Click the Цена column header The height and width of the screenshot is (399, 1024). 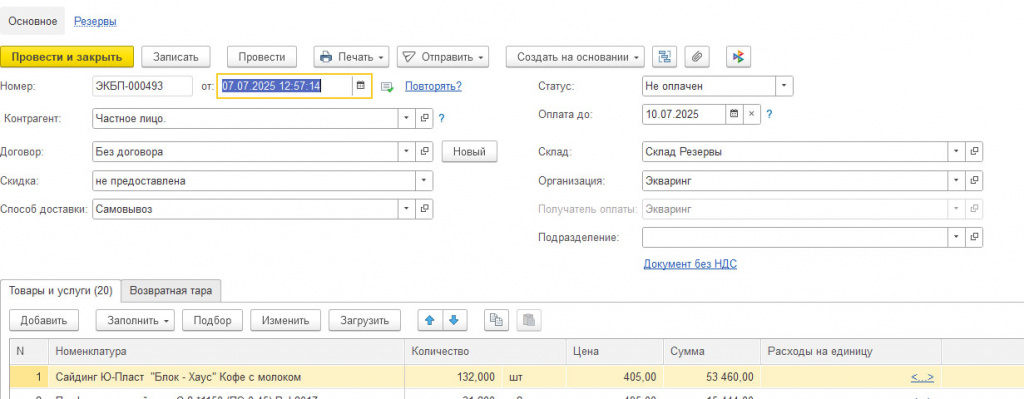pos(615,351)
